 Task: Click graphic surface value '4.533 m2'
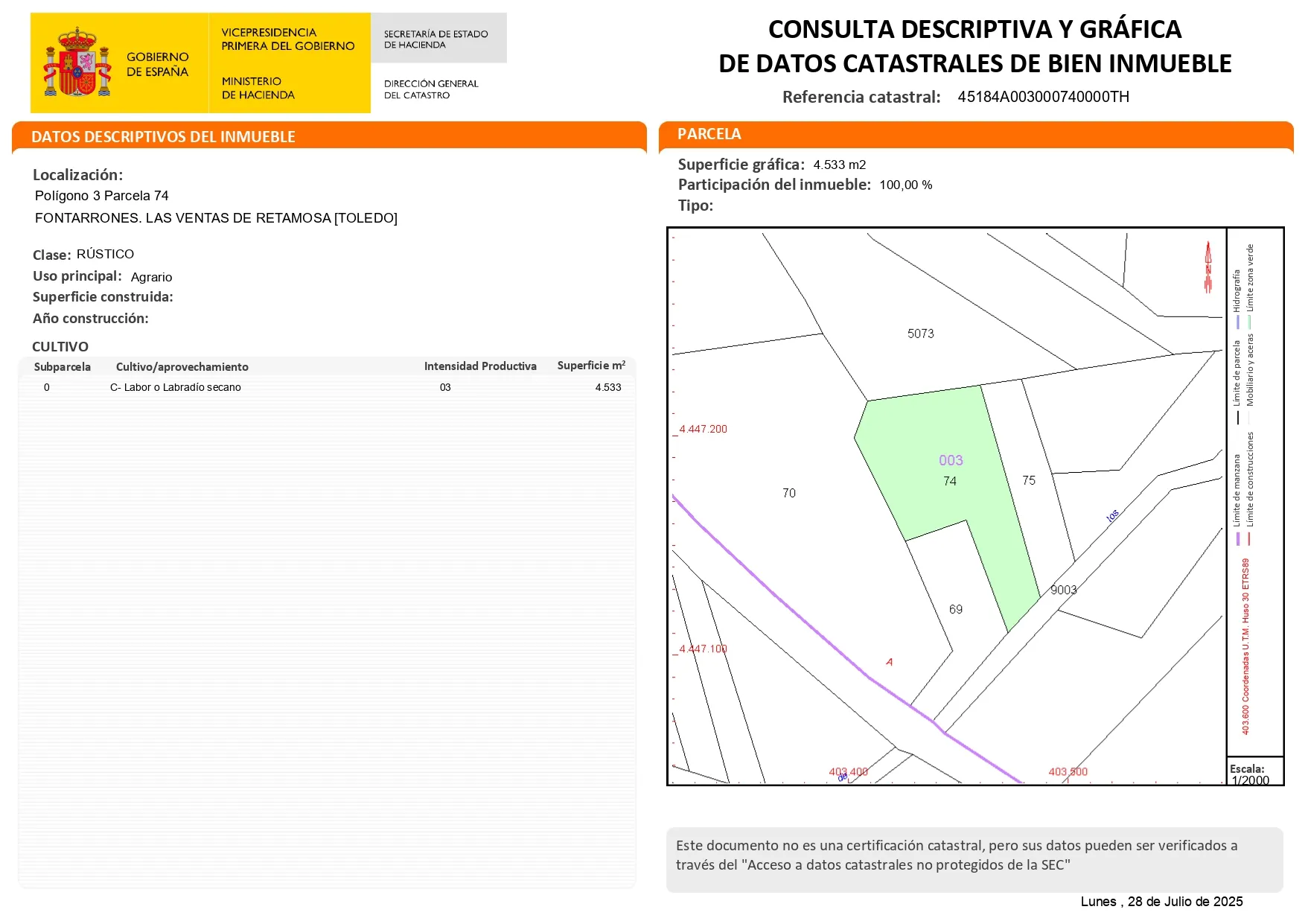[840, 165]
